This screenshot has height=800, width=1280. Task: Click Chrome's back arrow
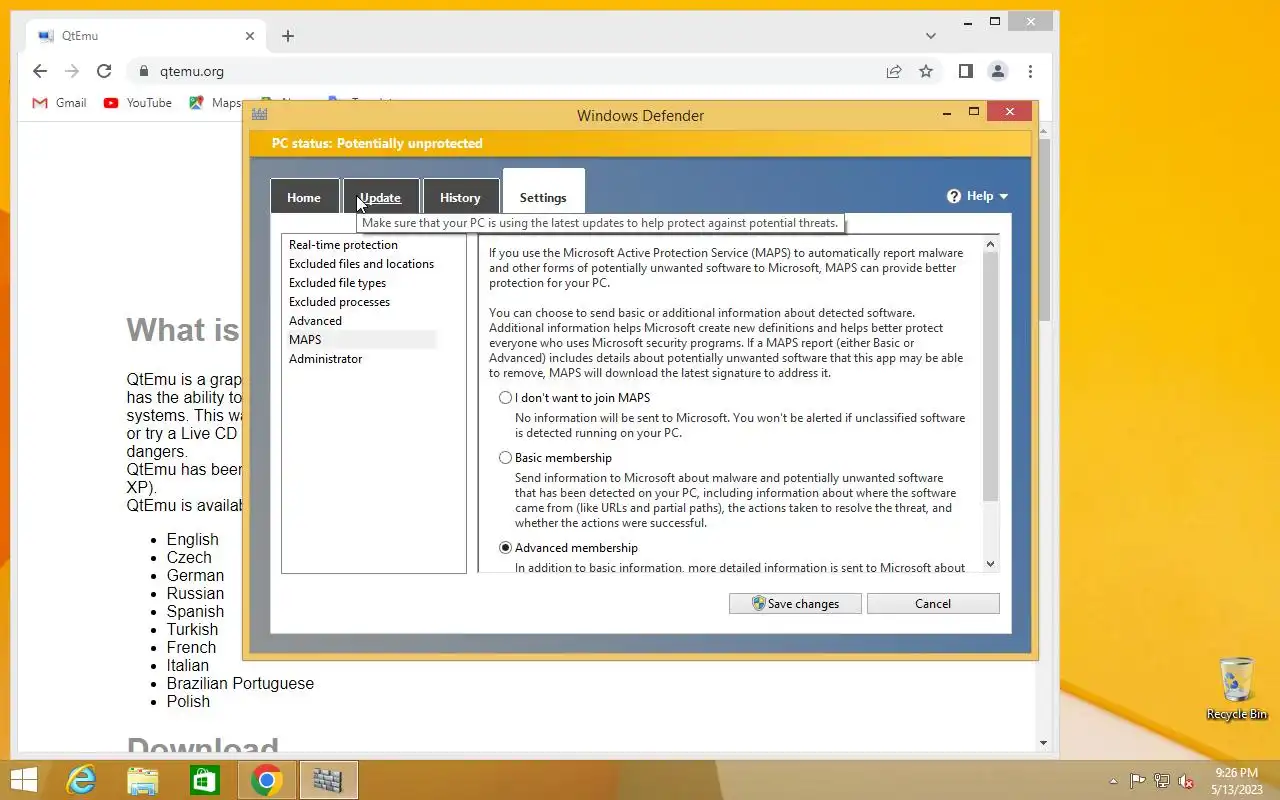pyautogui.click(x=39, y=71)
